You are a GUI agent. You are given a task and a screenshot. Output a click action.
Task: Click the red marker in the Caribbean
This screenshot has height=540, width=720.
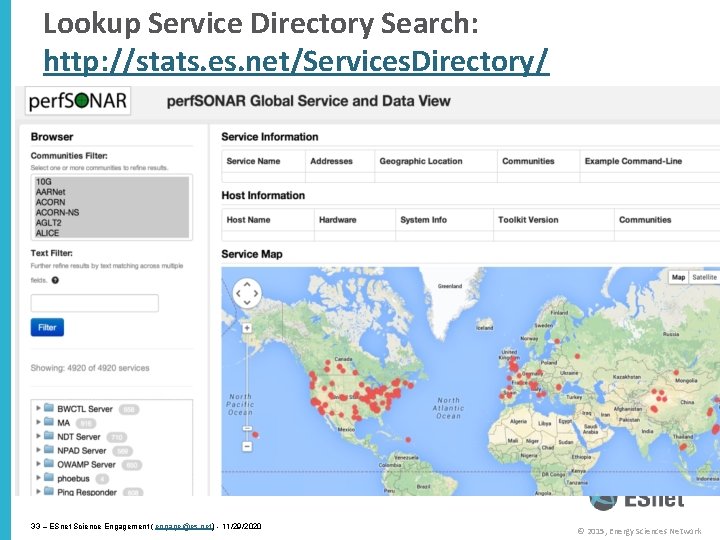point(408,439)
